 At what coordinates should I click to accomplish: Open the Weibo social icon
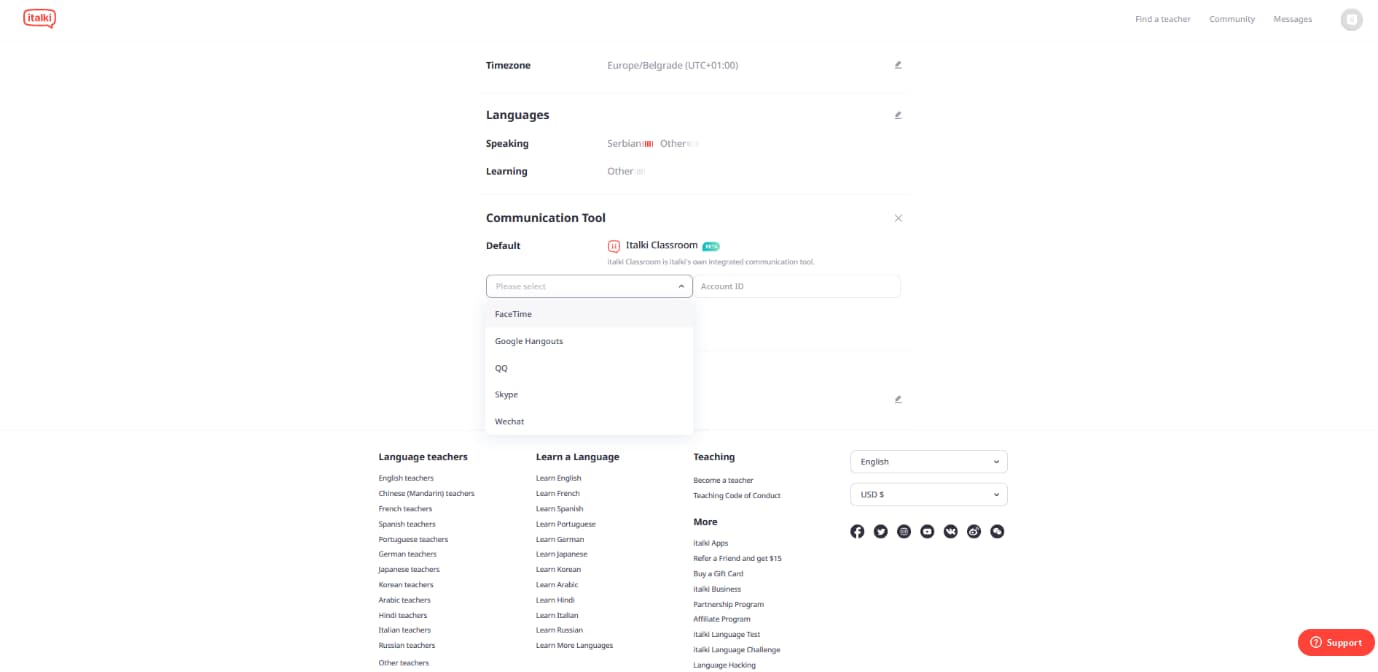[x=974, y=531]
